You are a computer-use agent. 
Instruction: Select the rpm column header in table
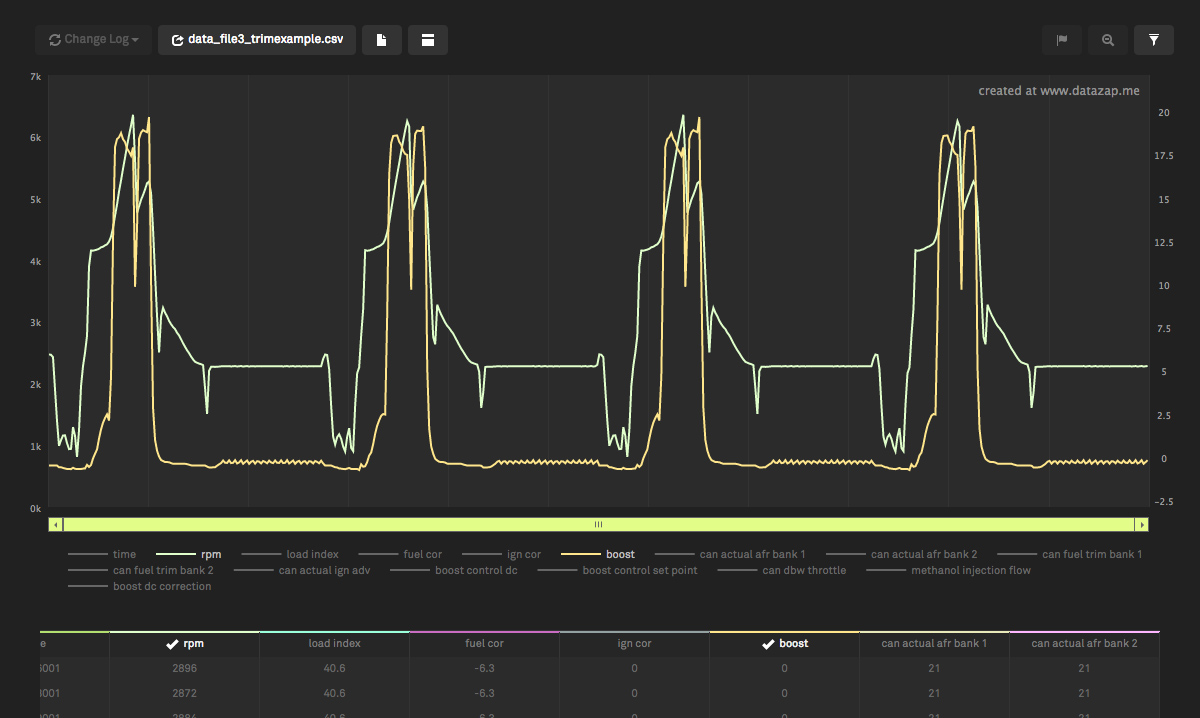(185, 644)
